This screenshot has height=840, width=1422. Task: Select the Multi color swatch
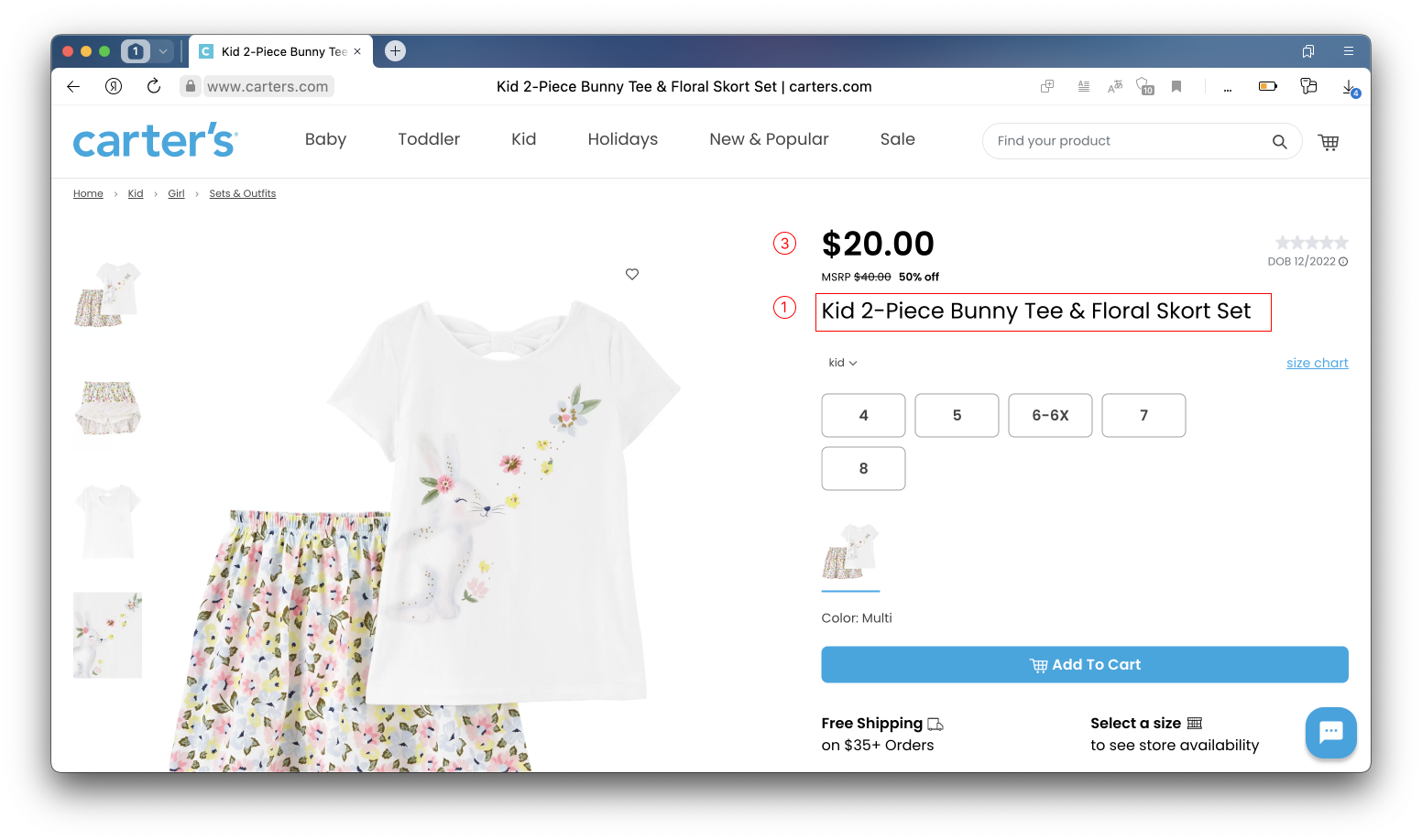pyautogui.click(x=851, y=552)
